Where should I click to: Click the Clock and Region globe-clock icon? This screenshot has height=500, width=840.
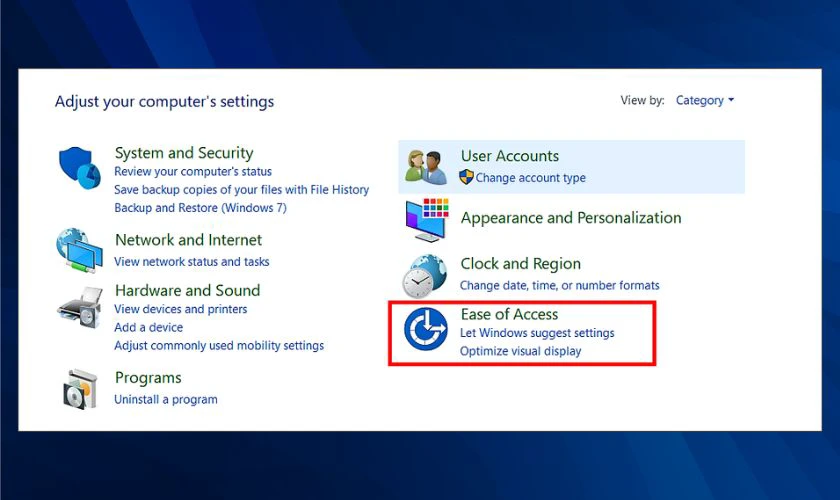[x=424, y=276]
